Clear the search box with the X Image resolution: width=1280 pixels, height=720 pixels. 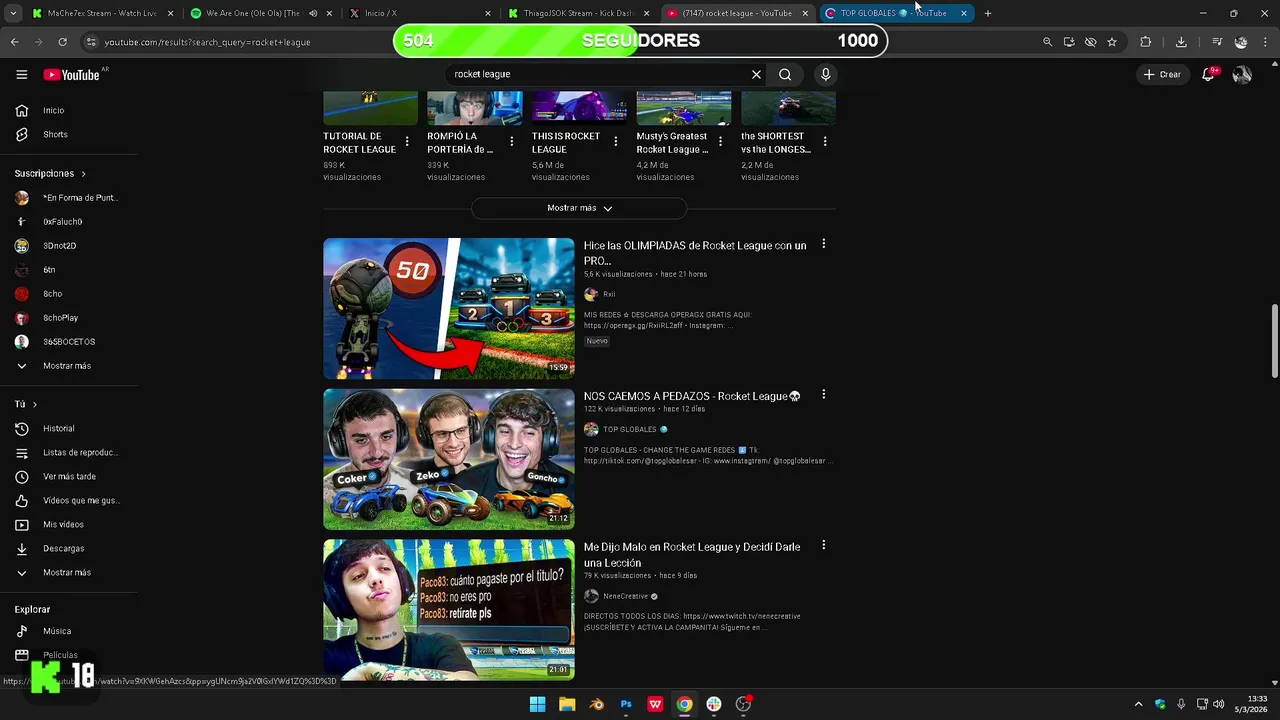(756, 74)
